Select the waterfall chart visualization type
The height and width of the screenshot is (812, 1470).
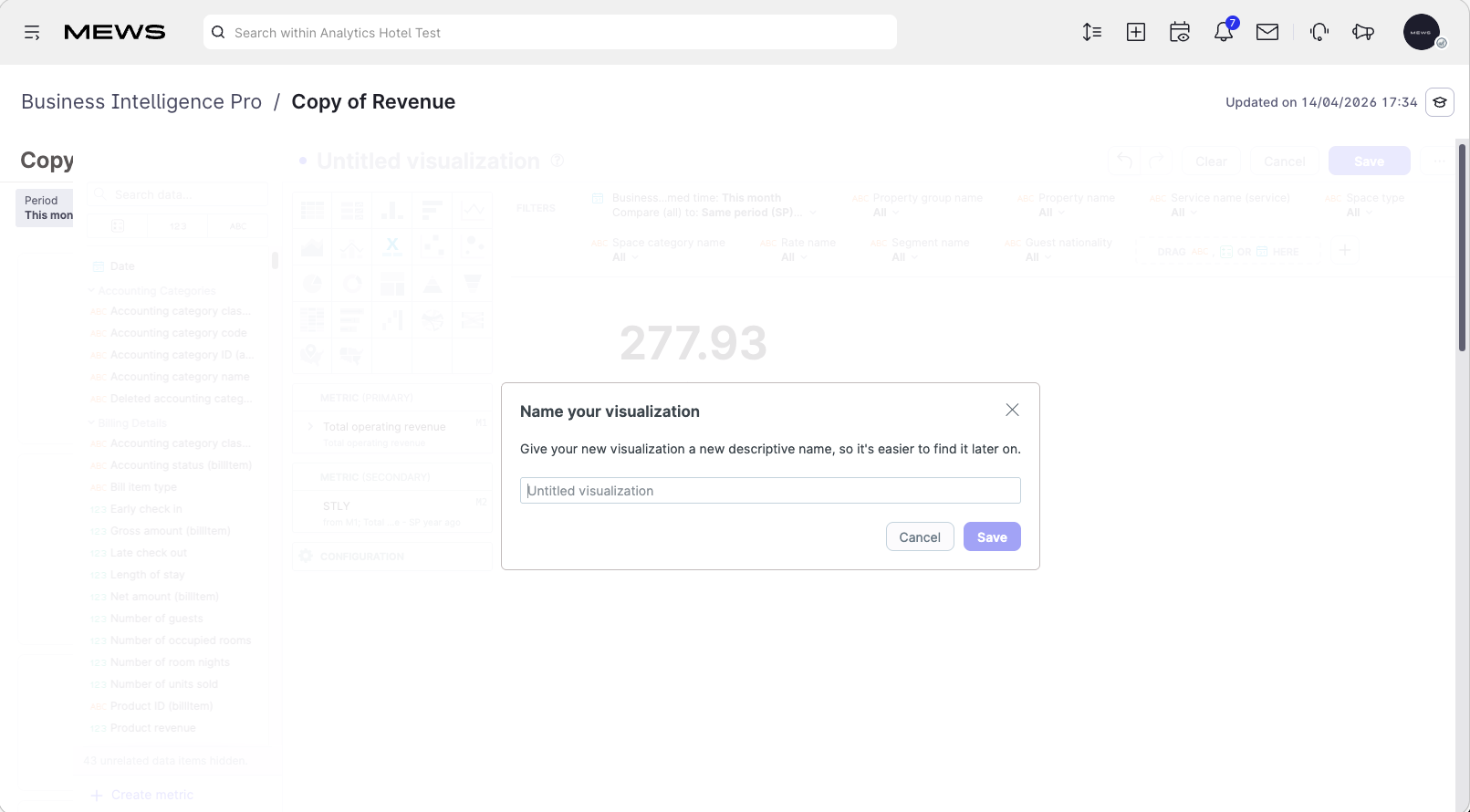click(x=392, y=320)
